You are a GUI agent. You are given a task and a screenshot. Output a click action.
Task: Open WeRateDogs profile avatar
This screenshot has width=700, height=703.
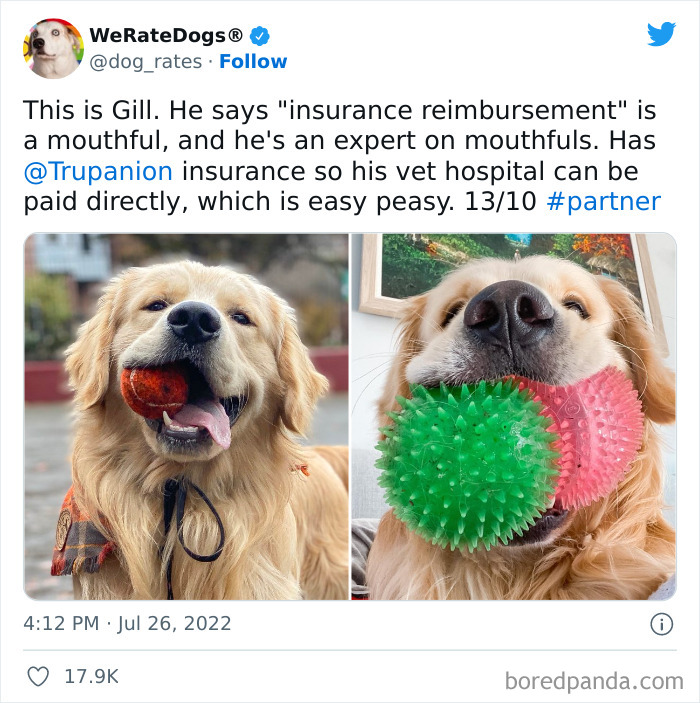[53, 48]
